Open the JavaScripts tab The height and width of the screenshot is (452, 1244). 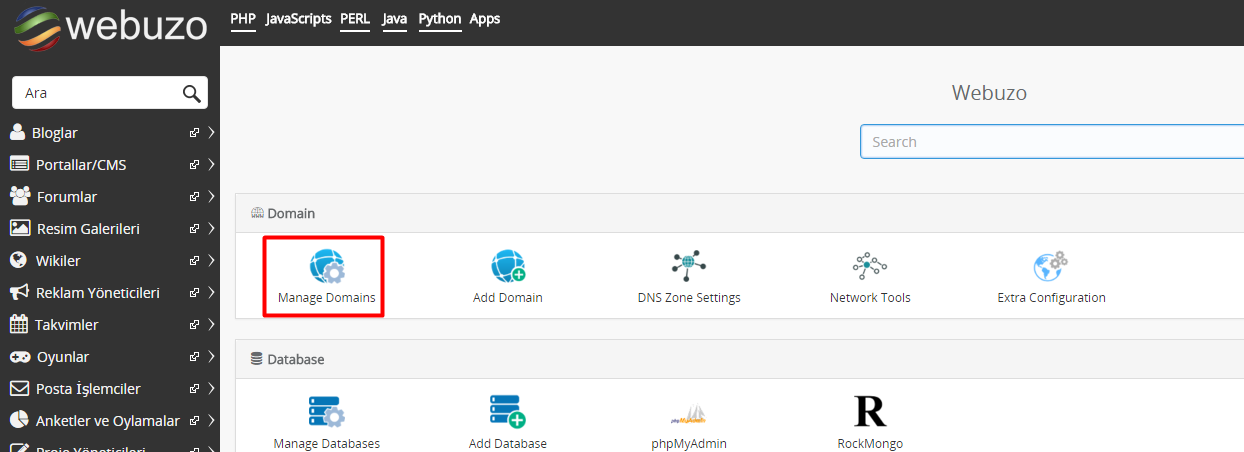click(298, 19)
